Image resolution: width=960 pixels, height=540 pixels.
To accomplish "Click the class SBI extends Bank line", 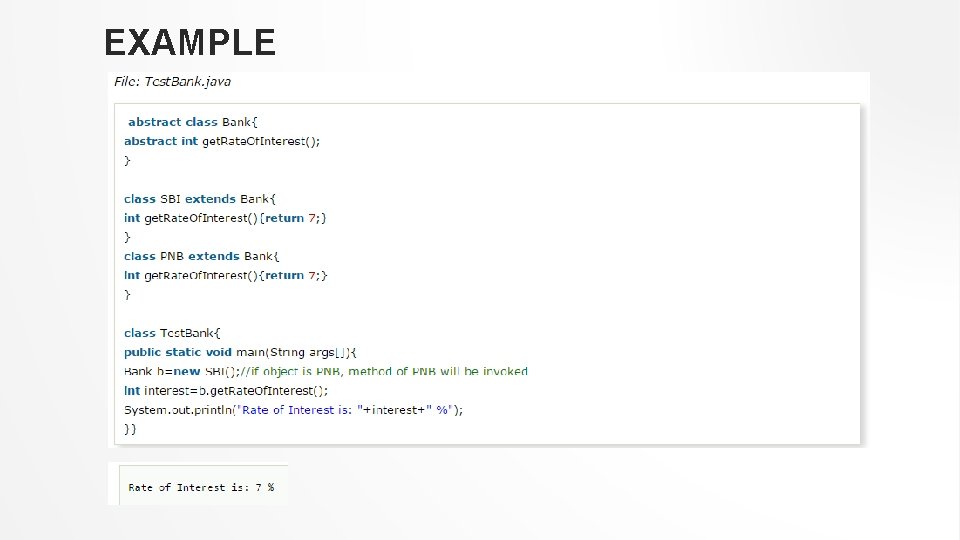I will click(x=200, y=199).
